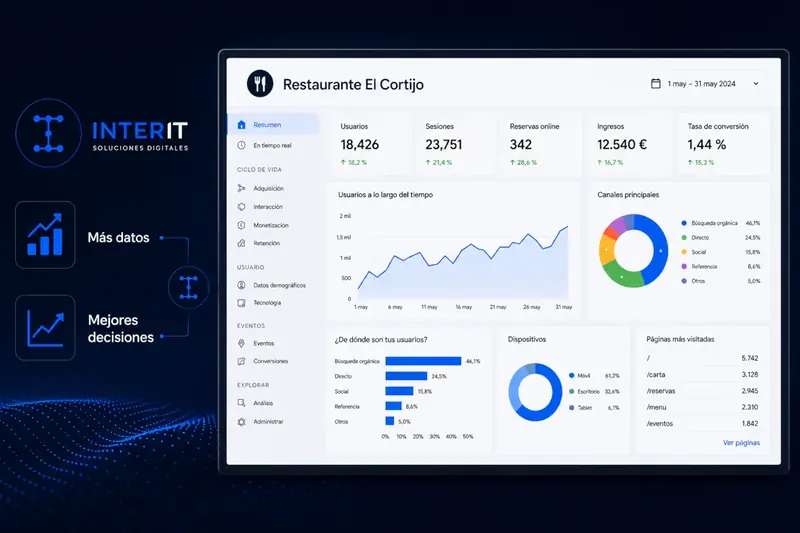Click the INTERIT logo emblem

point(48,133)
